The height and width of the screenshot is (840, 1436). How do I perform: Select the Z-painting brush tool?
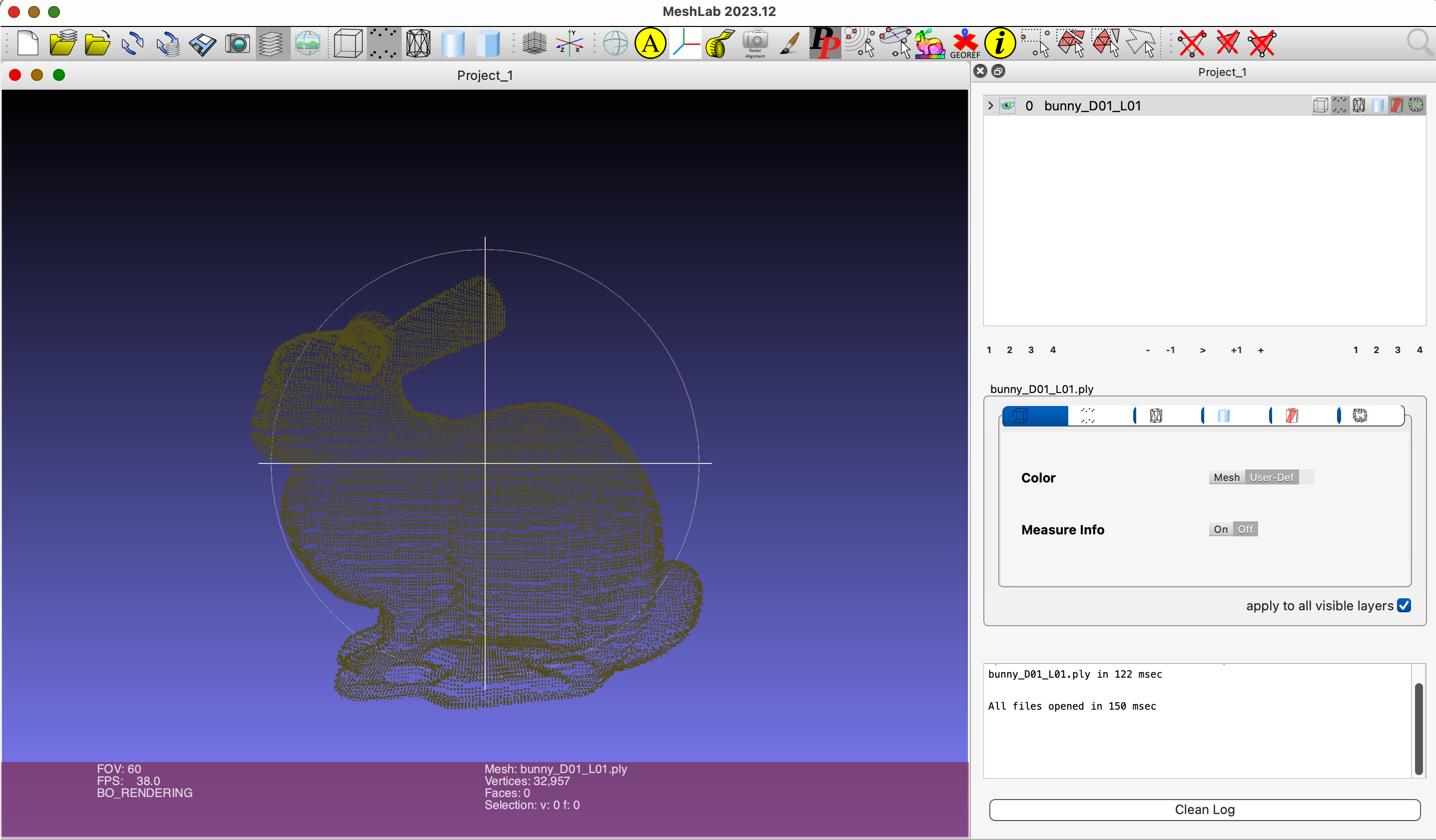[x=790, y=44]
